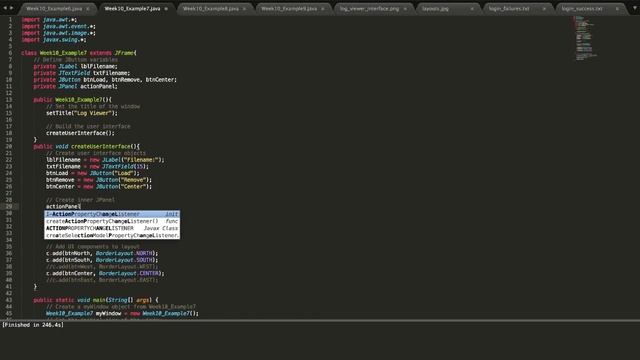Click the txtFilename = new JTextField(15) line
The height and width of the screenshot is (360, 640).
pos(97,167)
